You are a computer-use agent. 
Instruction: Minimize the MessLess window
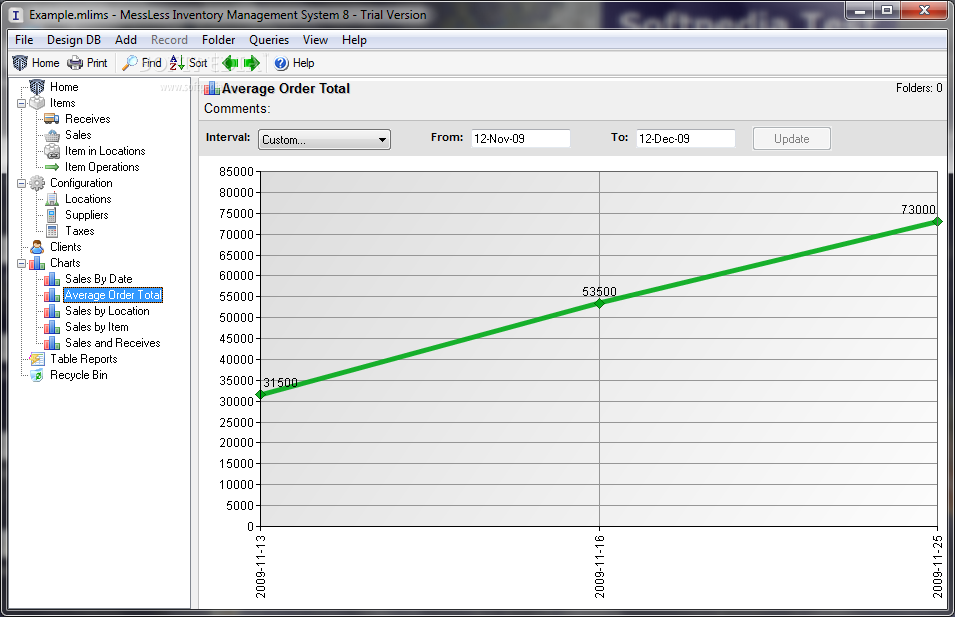point(860,10)
